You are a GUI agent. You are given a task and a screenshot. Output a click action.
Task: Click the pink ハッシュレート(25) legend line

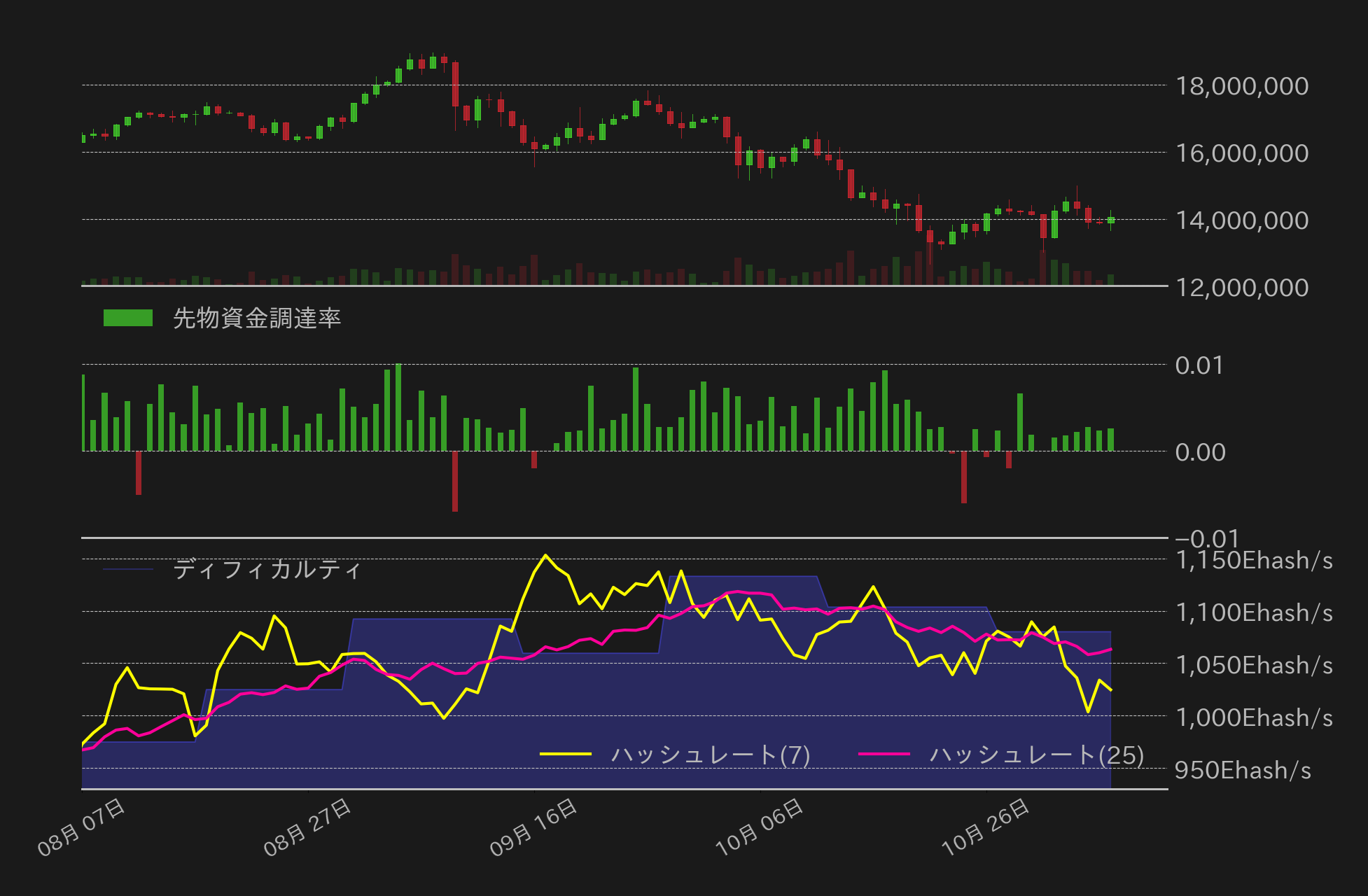pyautogui.click(x=884, y=755)
